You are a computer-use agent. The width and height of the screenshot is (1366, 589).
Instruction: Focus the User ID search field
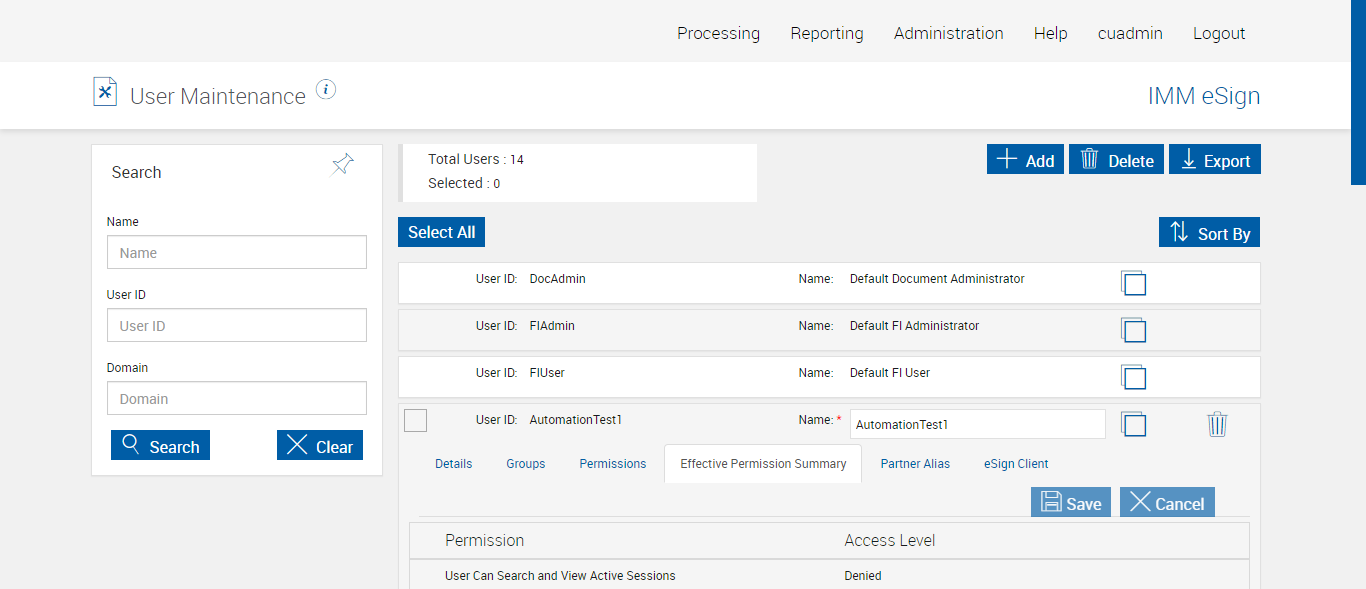click(x=237, y=326)
